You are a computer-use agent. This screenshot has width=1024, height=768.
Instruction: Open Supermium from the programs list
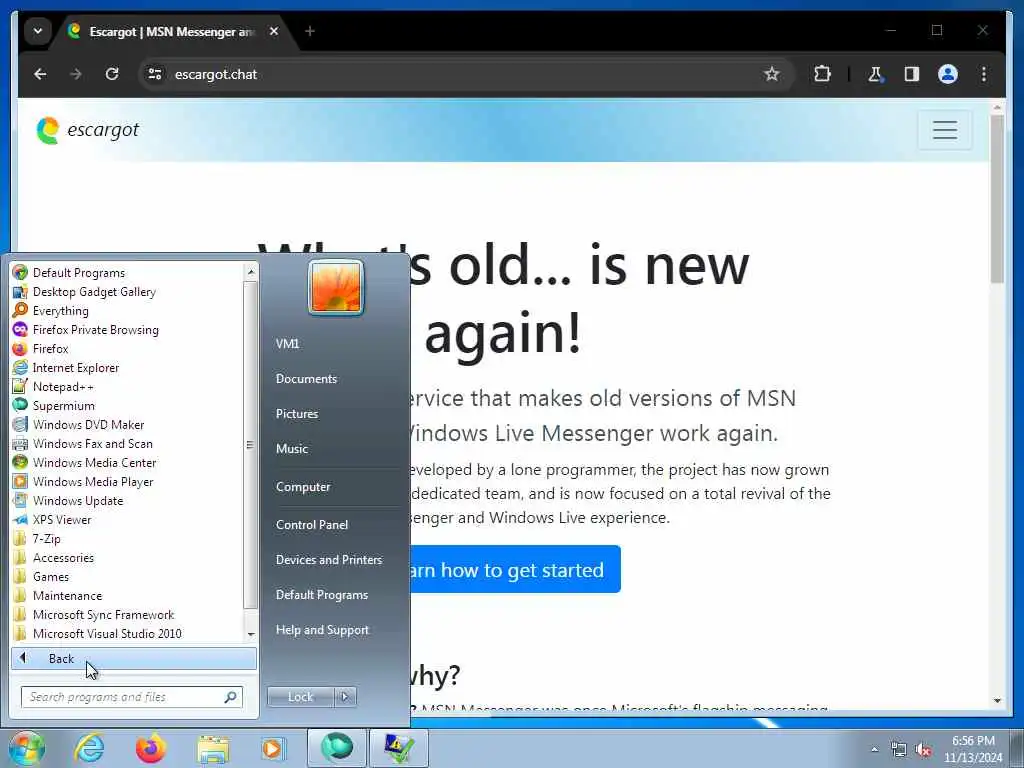(63, 406)
